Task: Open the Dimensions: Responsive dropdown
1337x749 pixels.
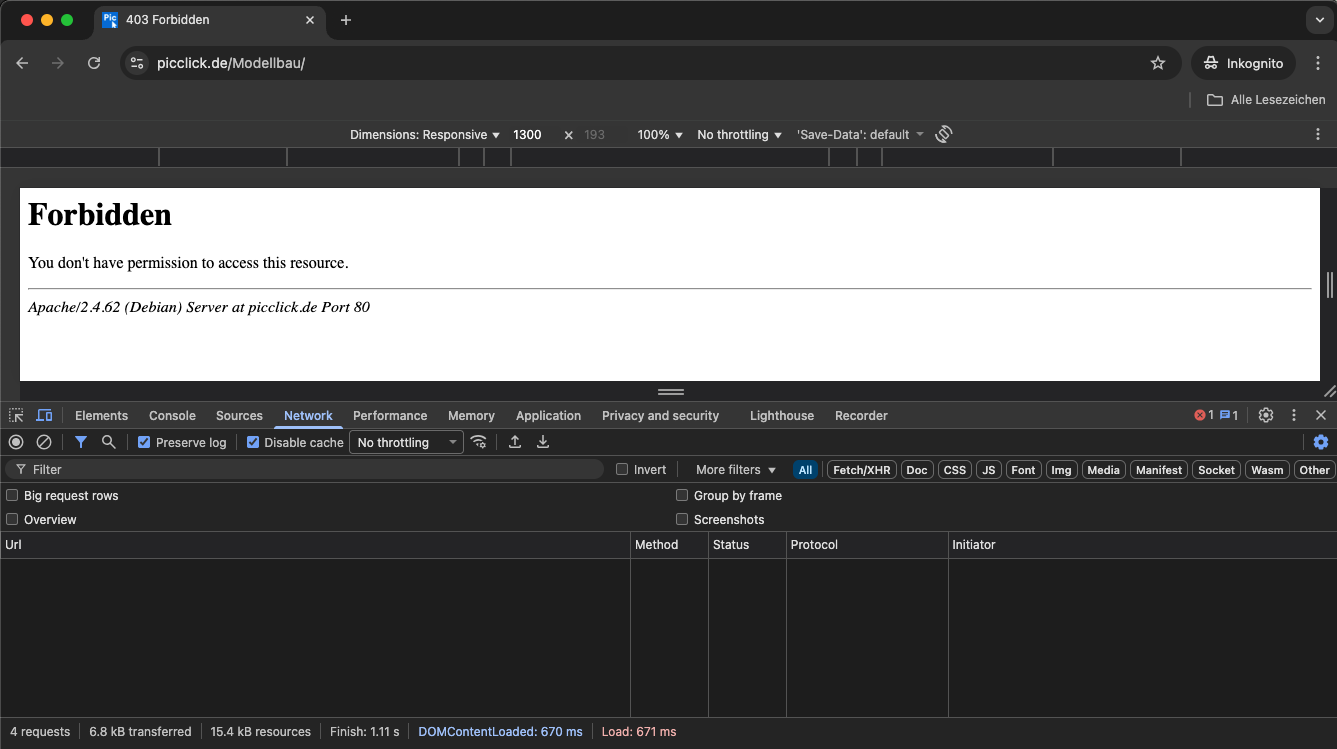Action: [424, 135]
